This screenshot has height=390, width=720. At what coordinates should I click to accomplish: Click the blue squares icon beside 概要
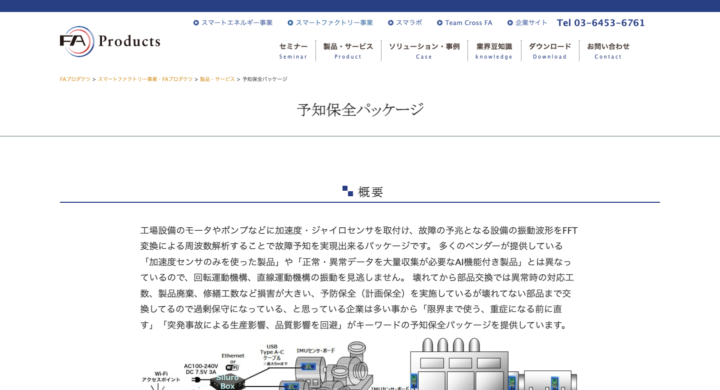click(348, 191)
